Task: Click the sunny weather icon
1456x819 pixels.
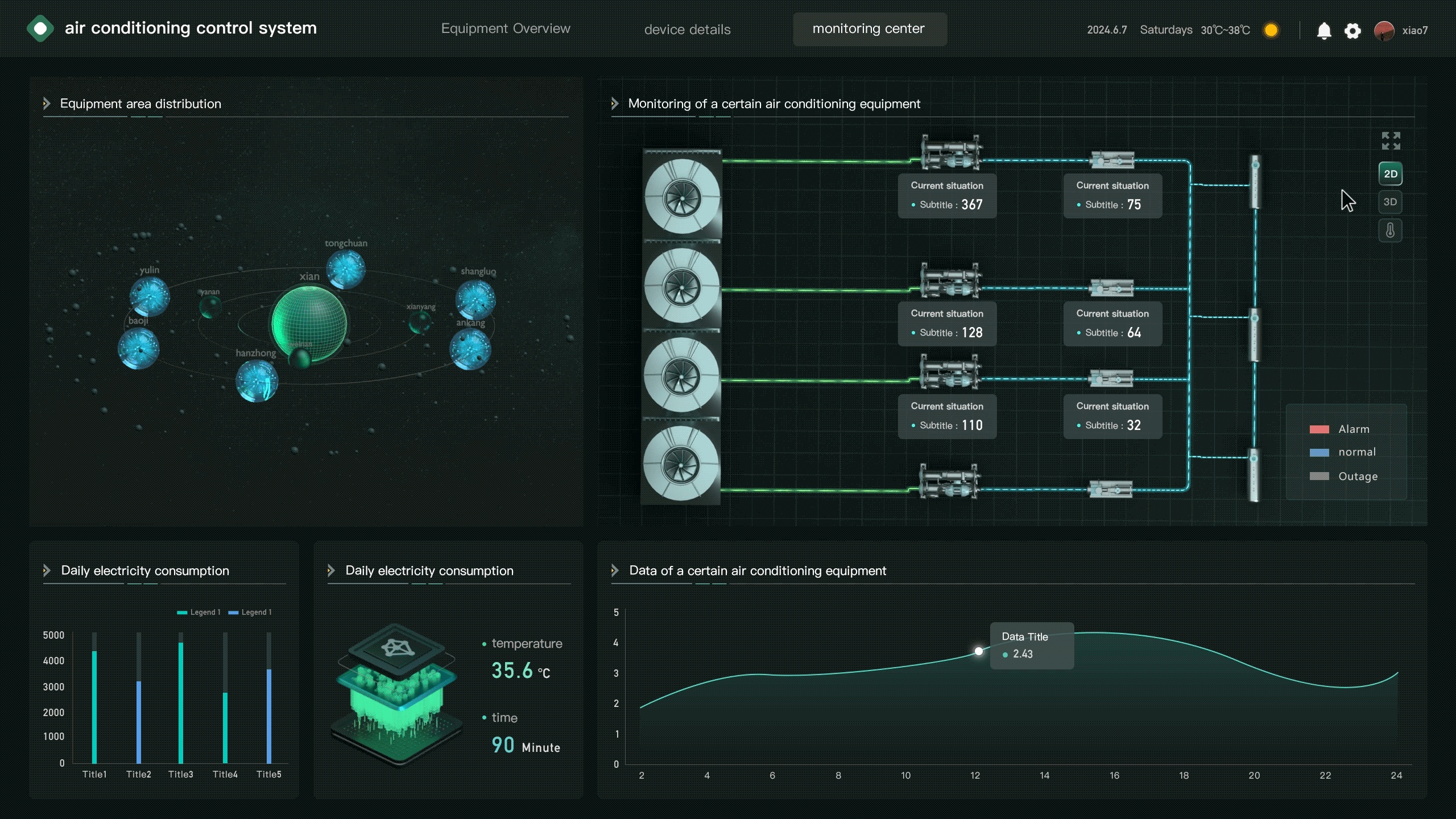Action: [1271, 30]
